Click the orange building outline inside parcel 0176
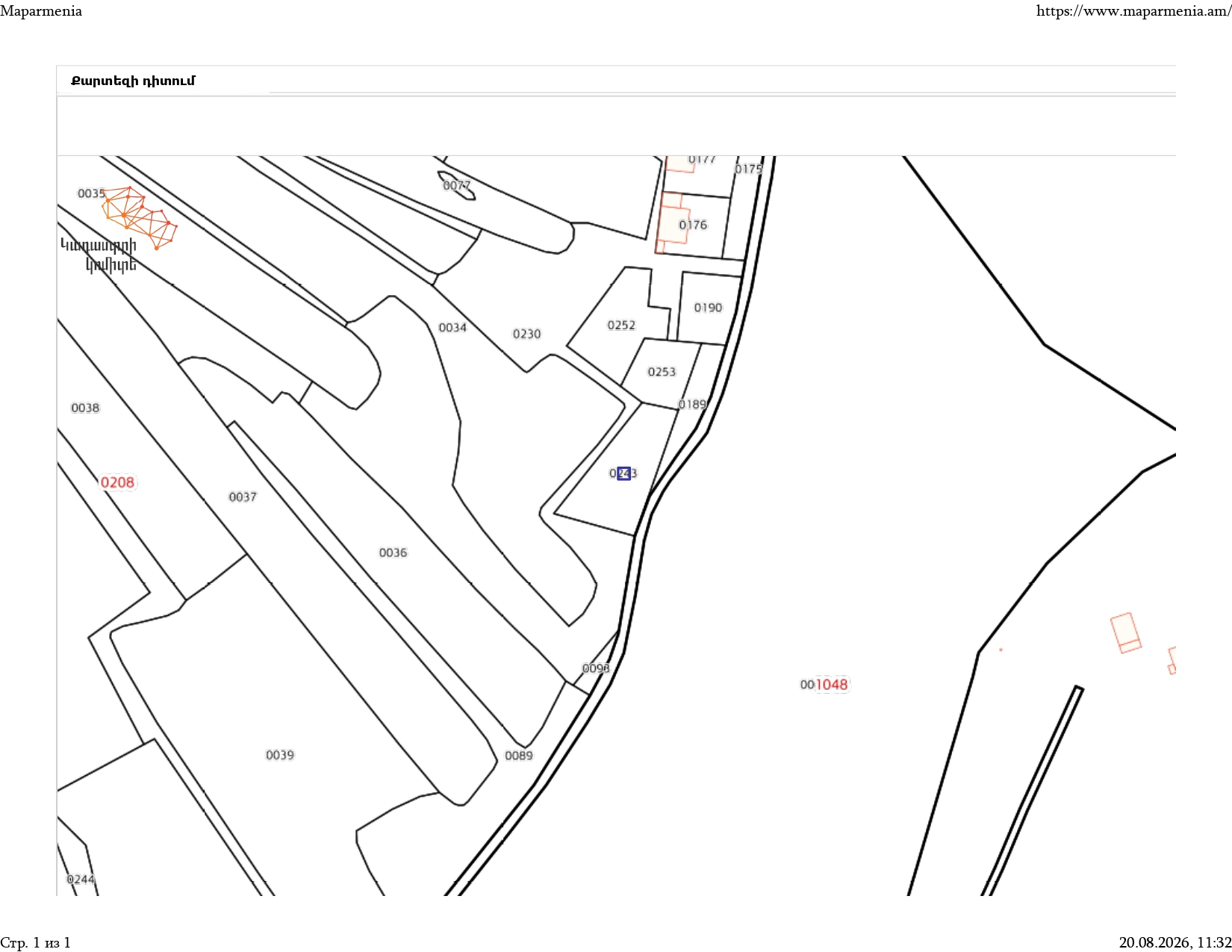Viewport: 1232px width, 952px height. (671, 223)
